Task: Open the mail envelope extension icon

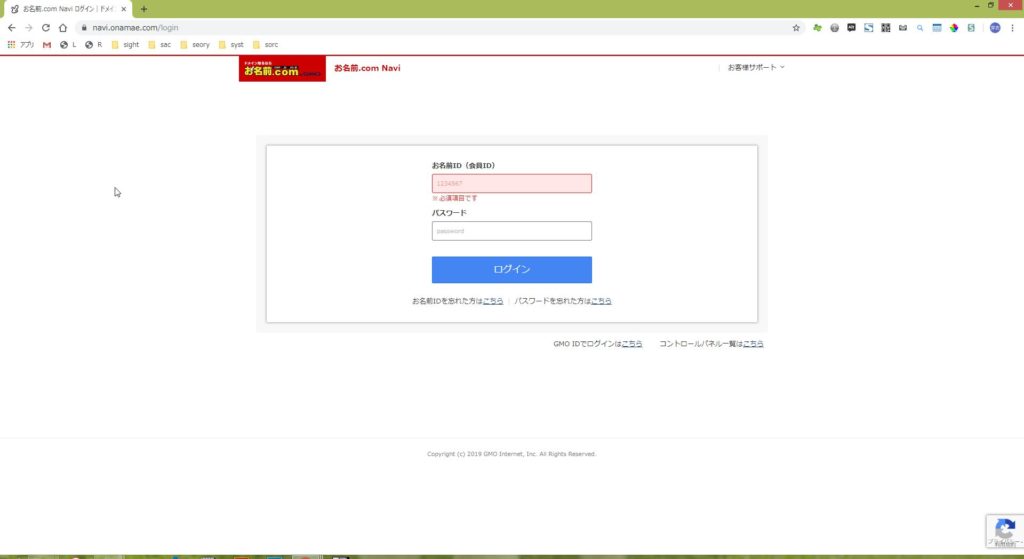Action: click(903, 27)
